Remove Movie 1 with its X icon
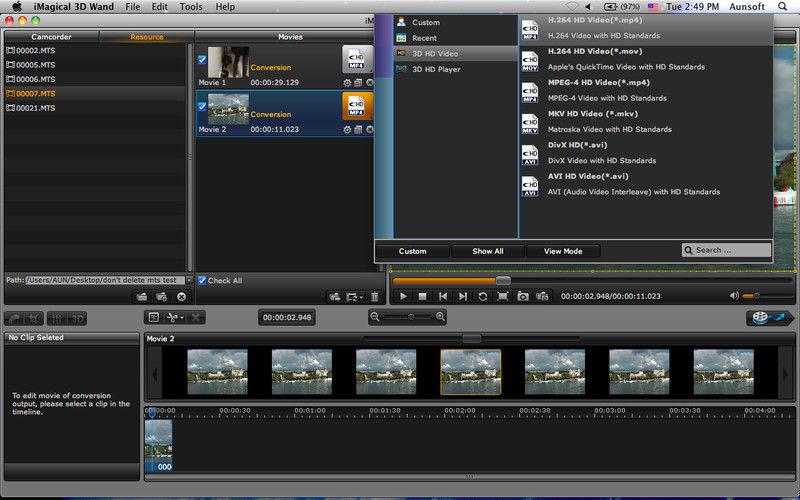Viewport: 800px width, 500px height. 370,83
